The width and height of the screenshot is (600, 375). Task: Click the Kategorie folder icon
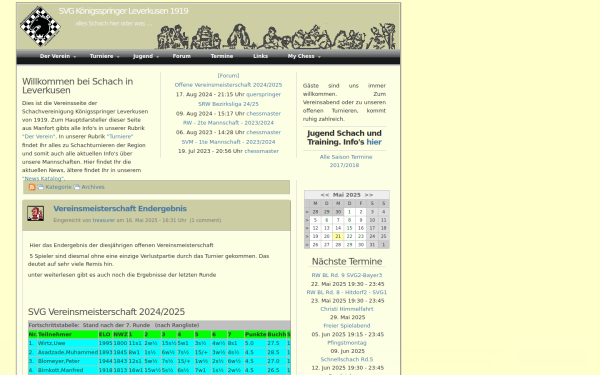click(41, 187)
